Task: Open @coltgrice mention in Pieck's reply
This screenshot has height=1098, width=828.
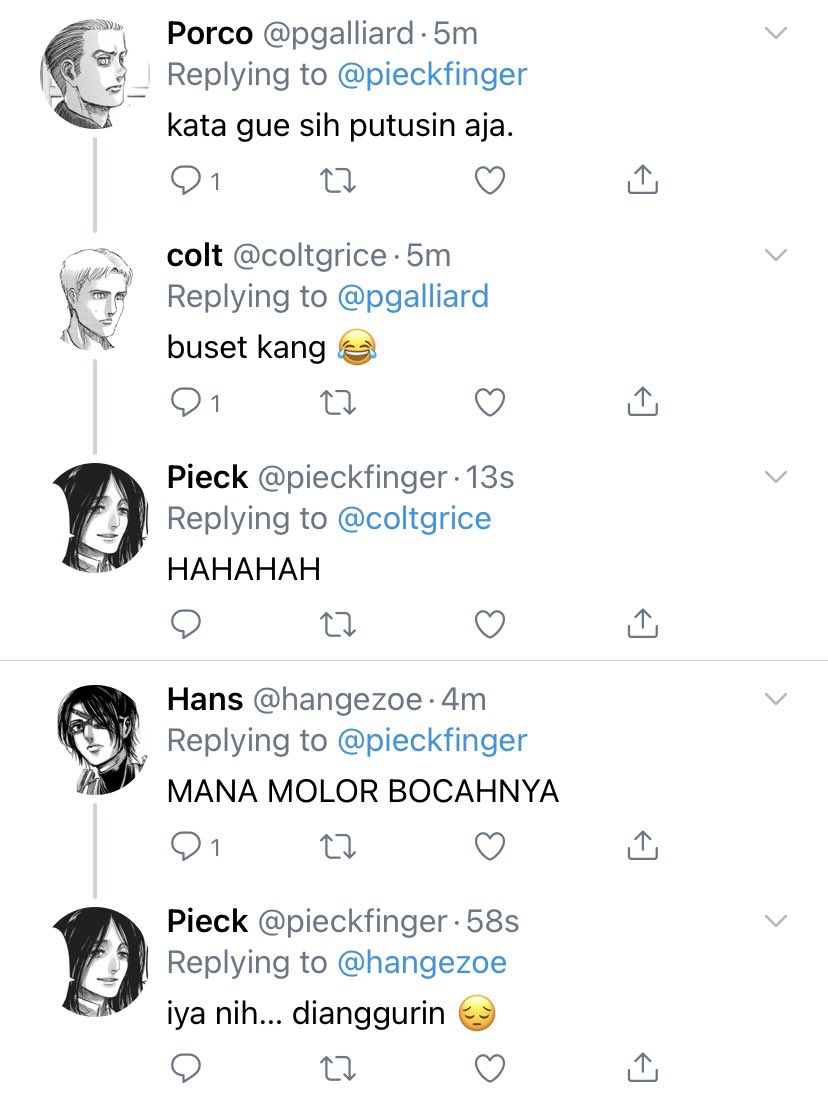Action: pos(414,519)
